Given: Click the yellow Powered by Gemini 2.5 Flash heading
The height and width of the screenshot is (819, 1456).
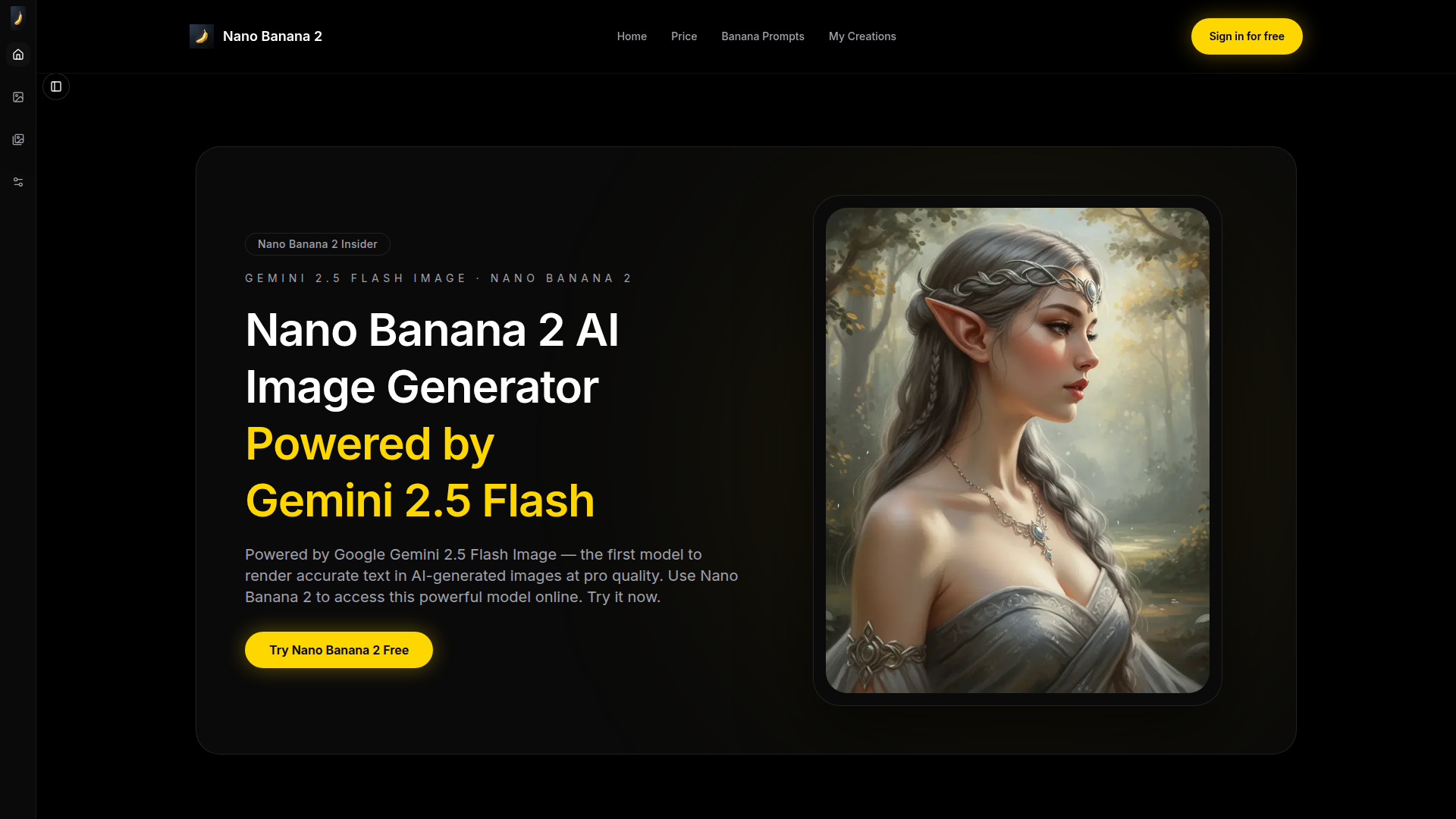Looking at the screenshot, I should (x=419, y=472).
